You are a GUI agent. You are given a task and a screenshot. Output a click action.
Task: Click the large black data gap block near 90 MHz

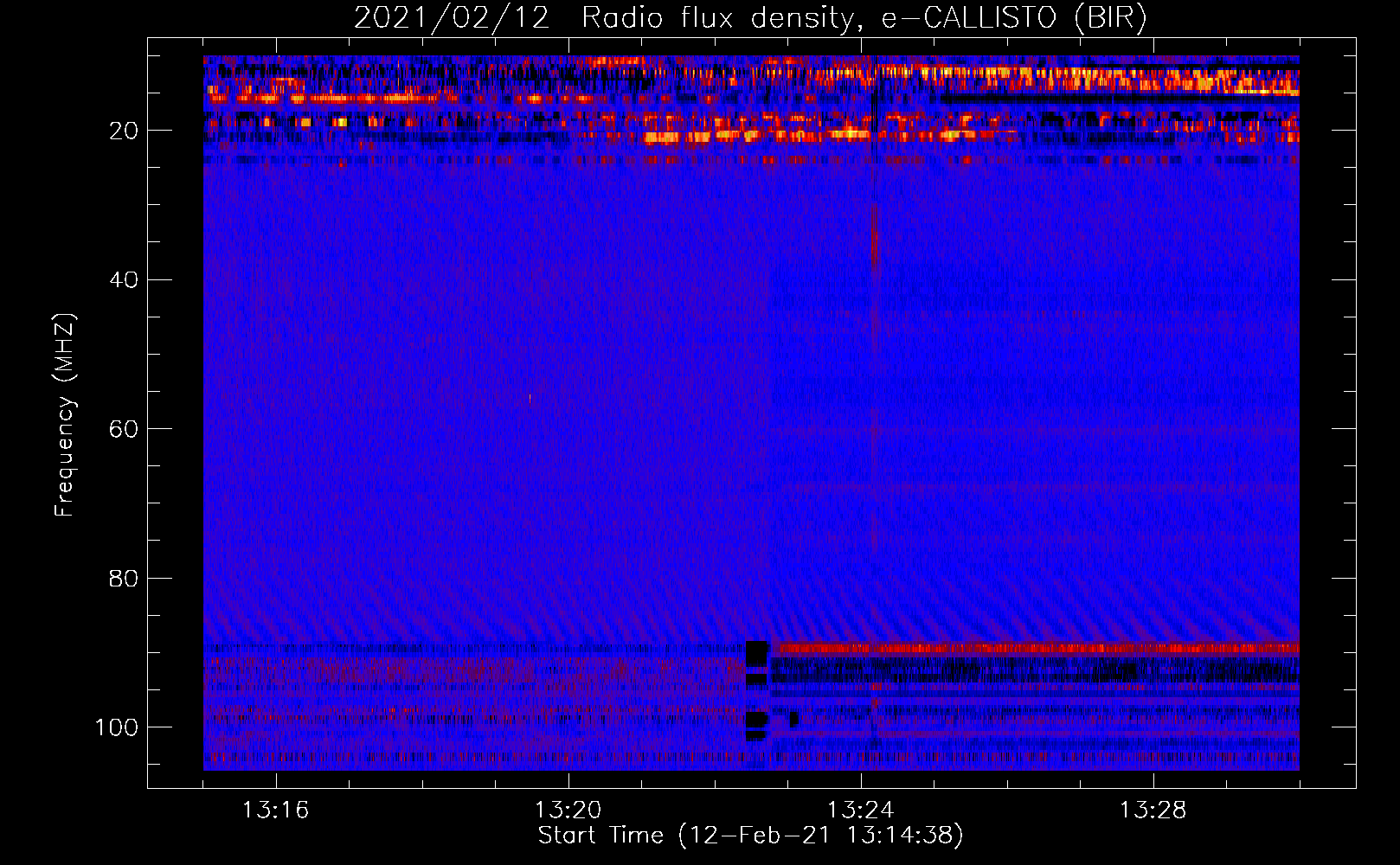point(756,653)
